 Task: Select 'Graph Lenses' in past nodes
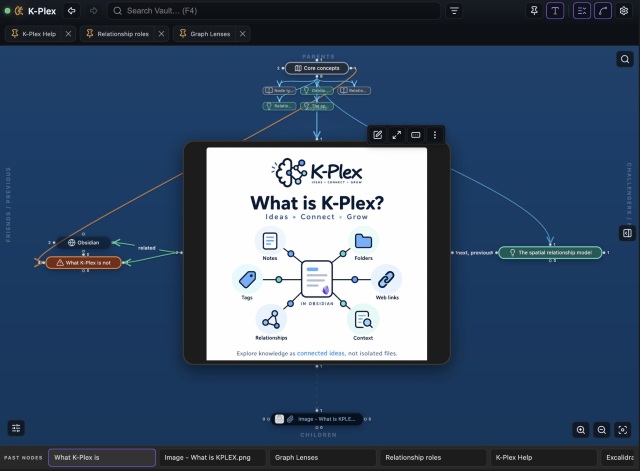click(323, 458)
